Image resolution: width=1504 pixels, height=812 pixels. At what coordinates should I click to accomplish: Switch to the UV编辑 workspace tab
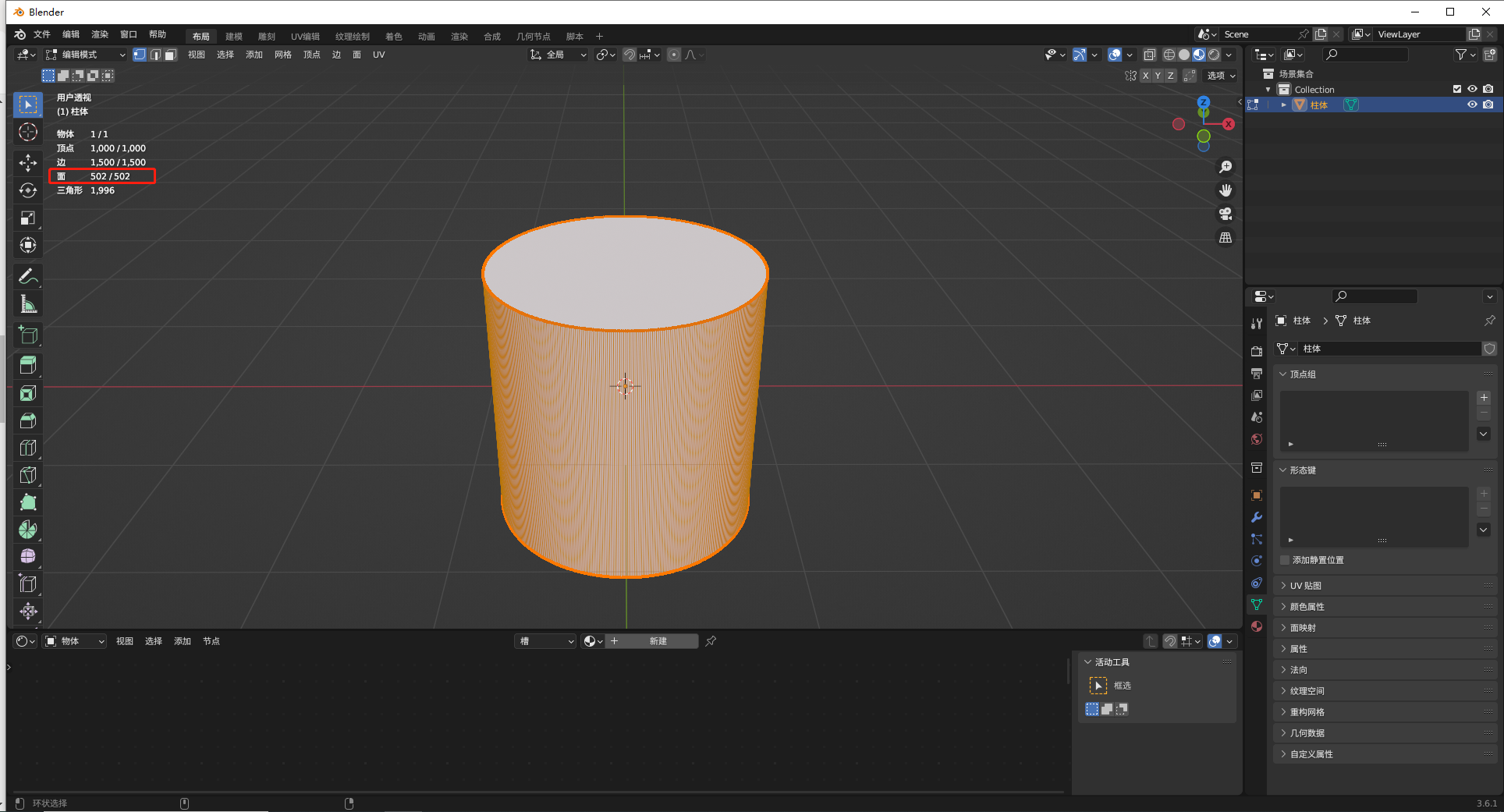(x=305, y=37)
